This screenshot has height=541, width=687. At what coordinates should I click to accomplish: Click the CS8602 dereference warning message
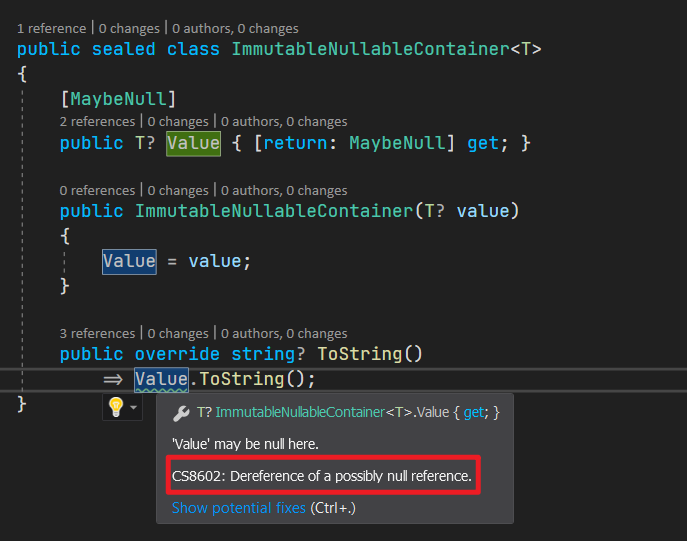(x=322, y=476)
